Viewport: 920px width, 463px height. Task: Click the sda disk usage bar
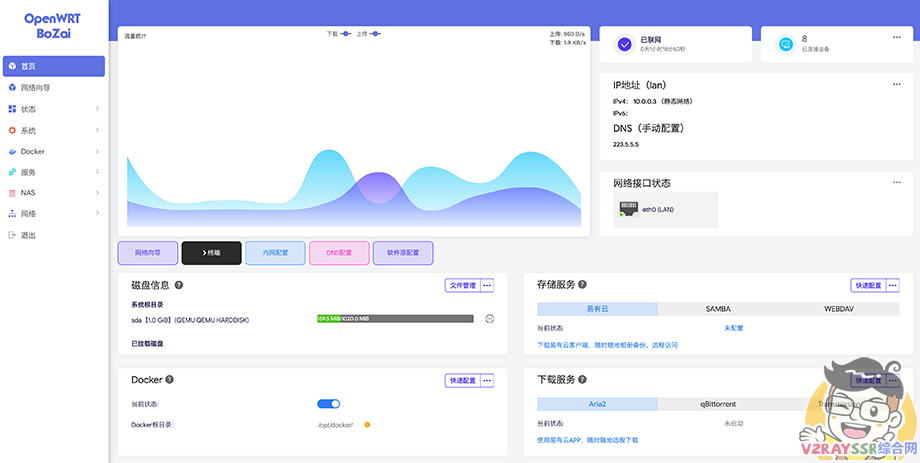pos(395,319)
